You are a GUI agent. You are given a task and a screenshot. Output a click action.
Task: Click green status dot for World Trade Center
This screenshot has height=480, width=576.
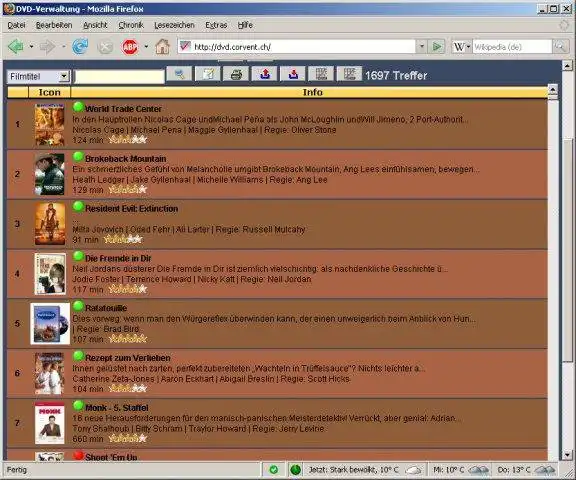[78, 107]
